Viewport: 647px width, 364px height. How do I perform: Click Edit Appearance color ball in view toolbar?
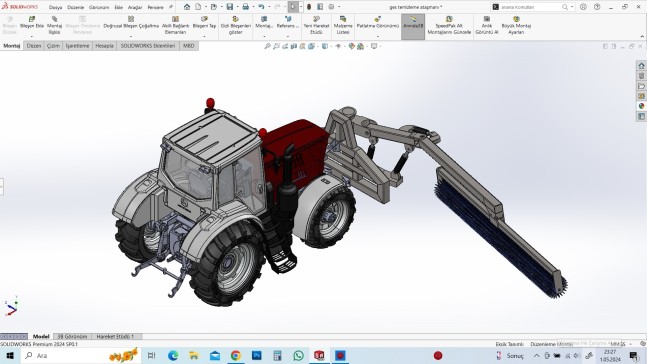(x=352, y=46)
